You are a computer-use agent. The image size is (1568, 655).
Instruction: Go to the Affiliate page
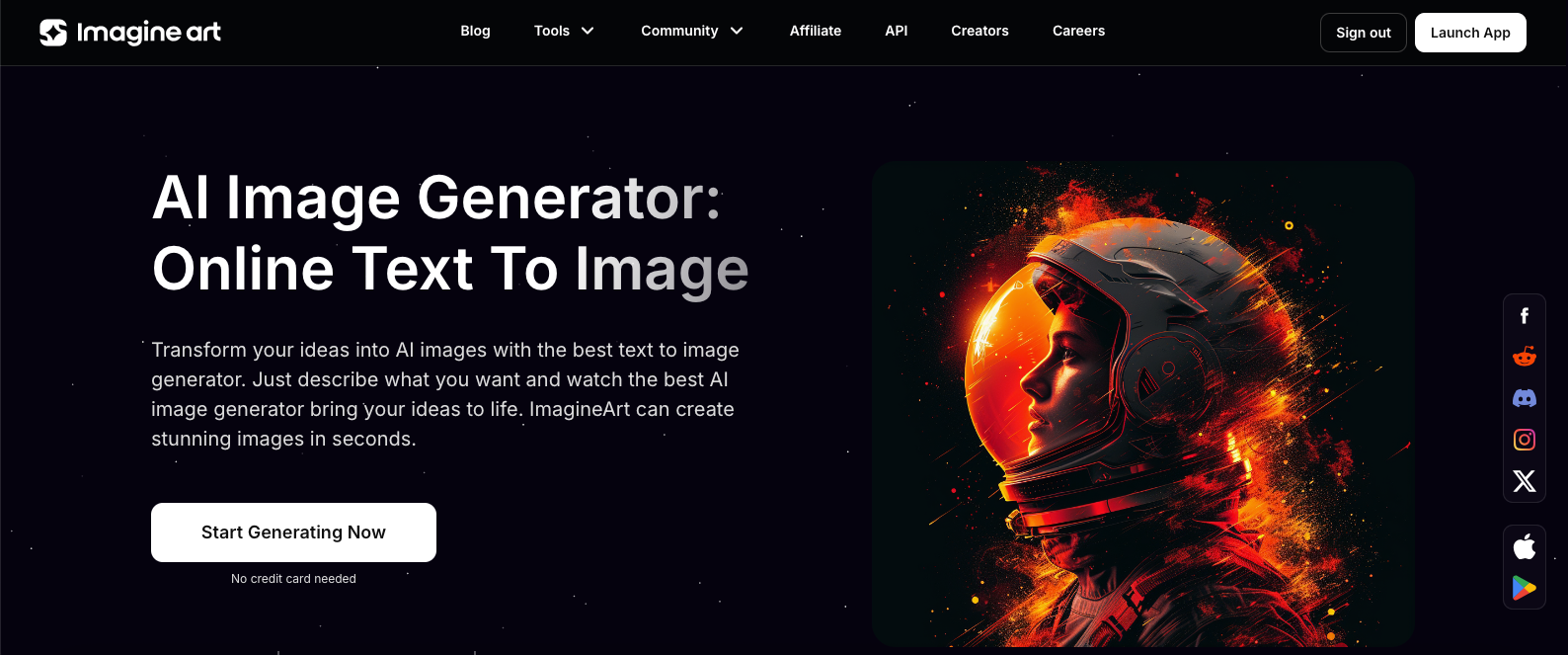[816, 31]
